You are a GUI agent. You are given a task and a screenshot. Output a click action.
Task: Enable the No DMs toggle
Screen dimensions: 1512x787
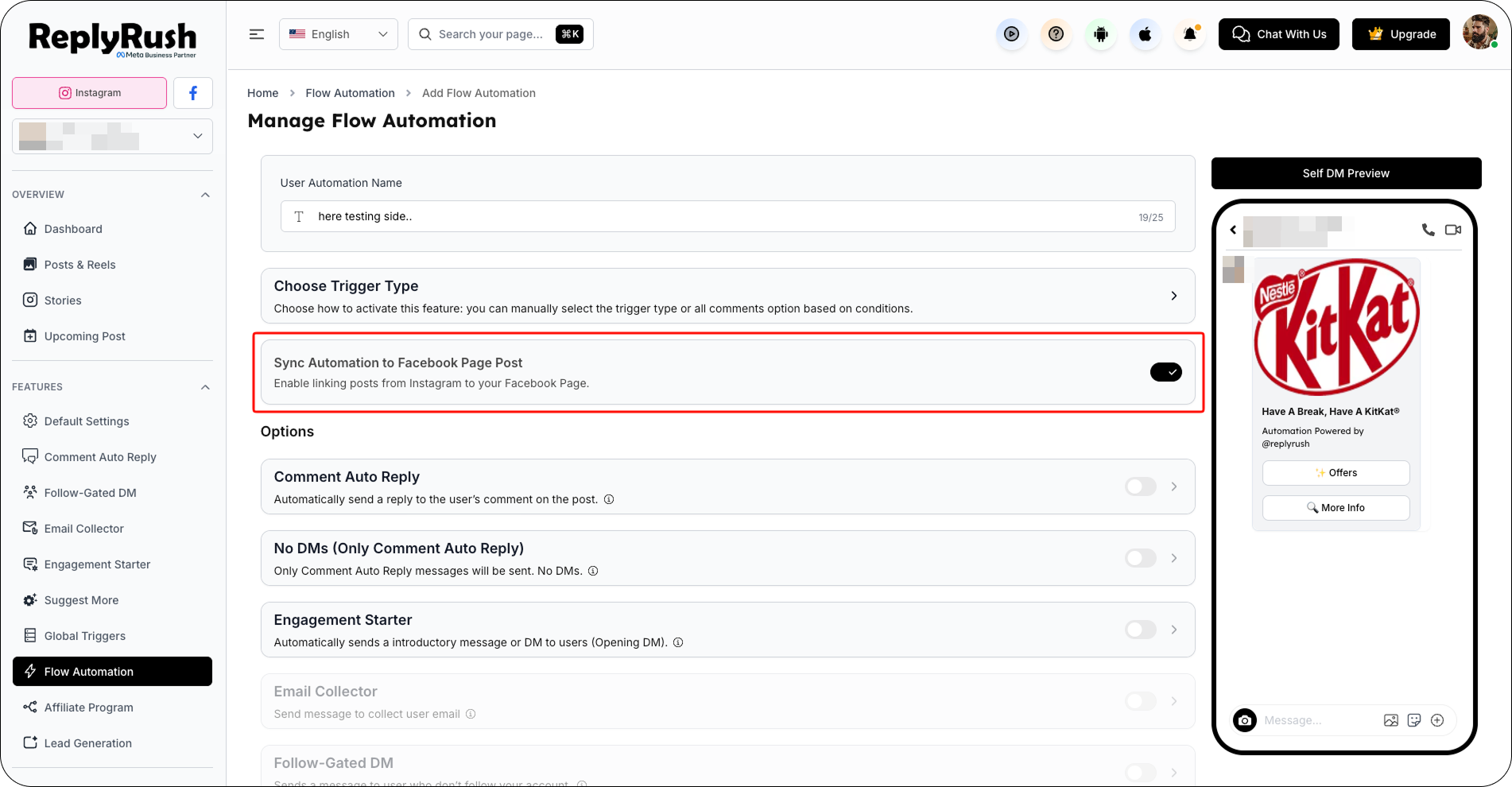(1141, 558)
